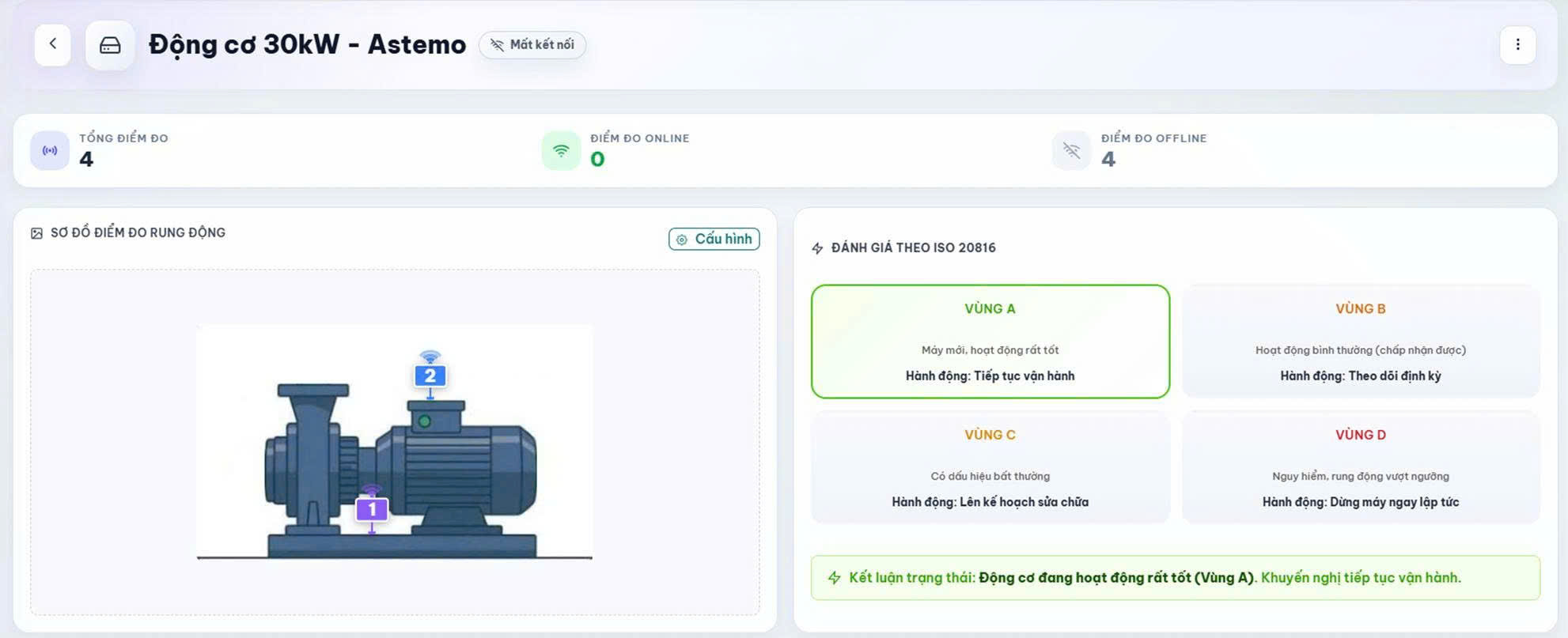
Task: Select the Vùng C zone card
Action: (x=990, y=467)
